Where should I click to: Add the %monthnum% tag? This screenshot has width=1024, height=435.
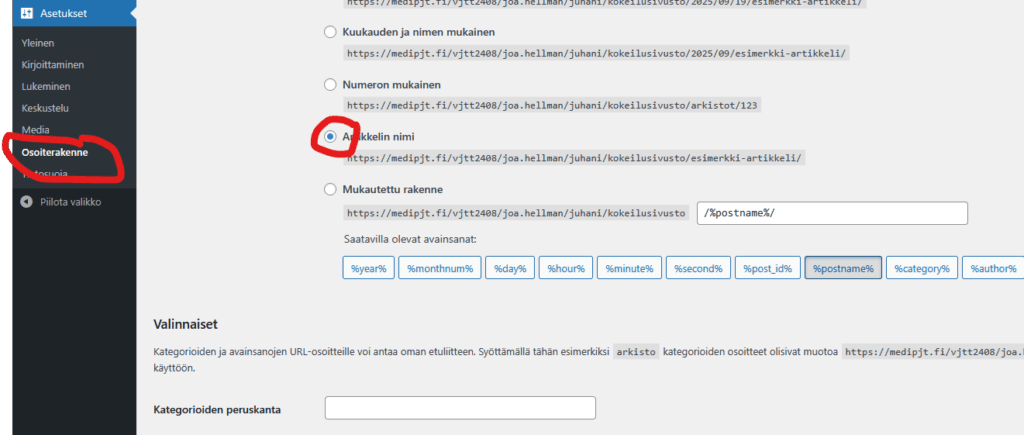[x=440, y=268]
